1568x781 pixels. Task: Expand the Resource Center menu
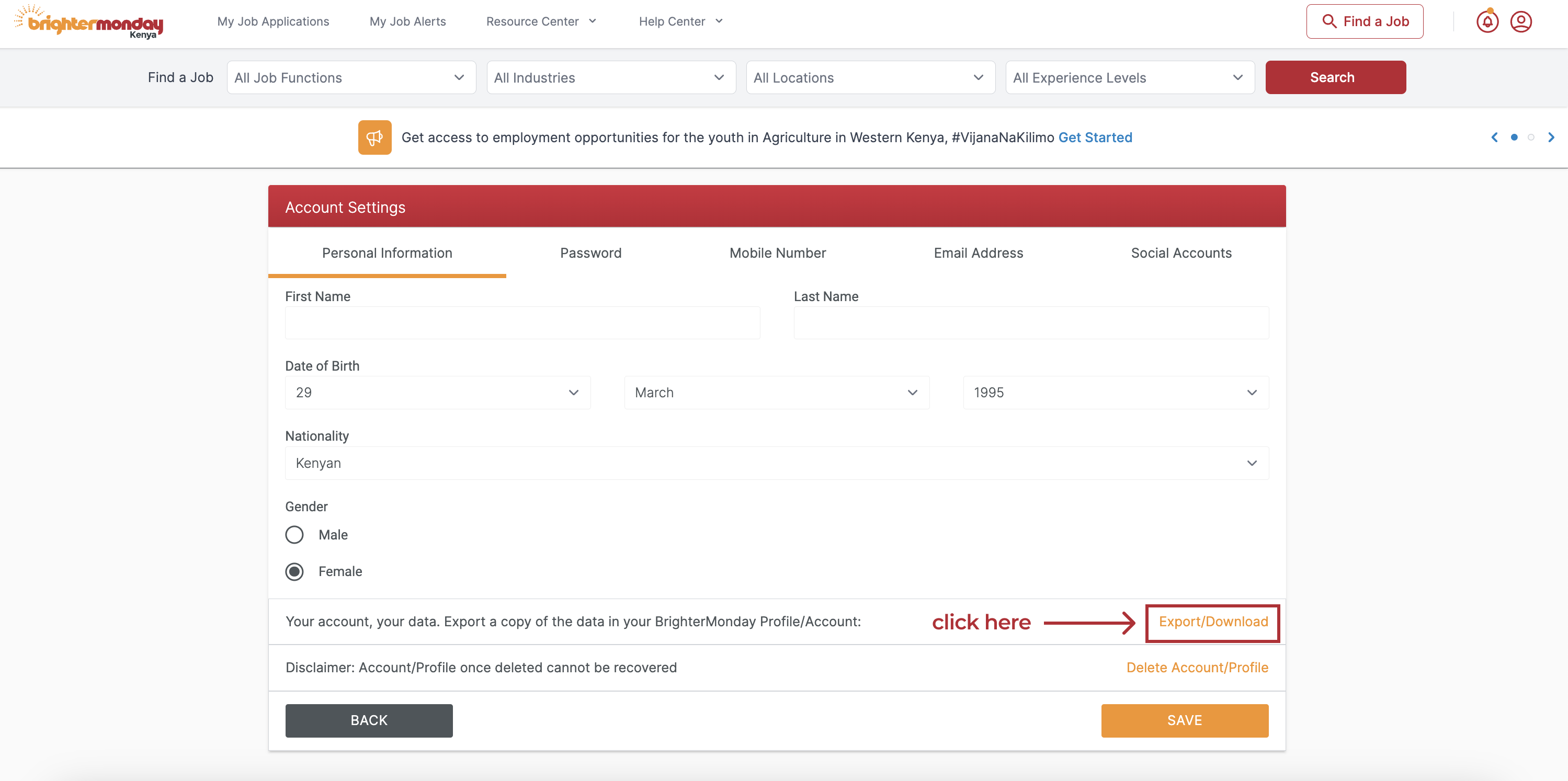pos(541,21)
